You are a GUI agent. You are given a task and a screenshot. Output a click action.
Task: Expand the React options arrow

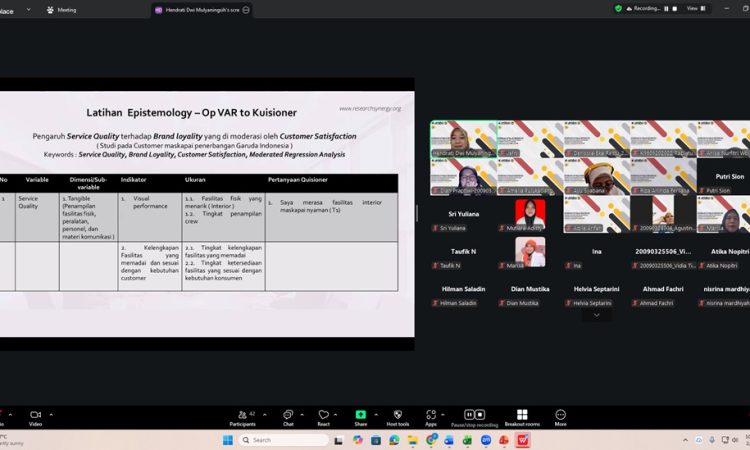point(335,415)
